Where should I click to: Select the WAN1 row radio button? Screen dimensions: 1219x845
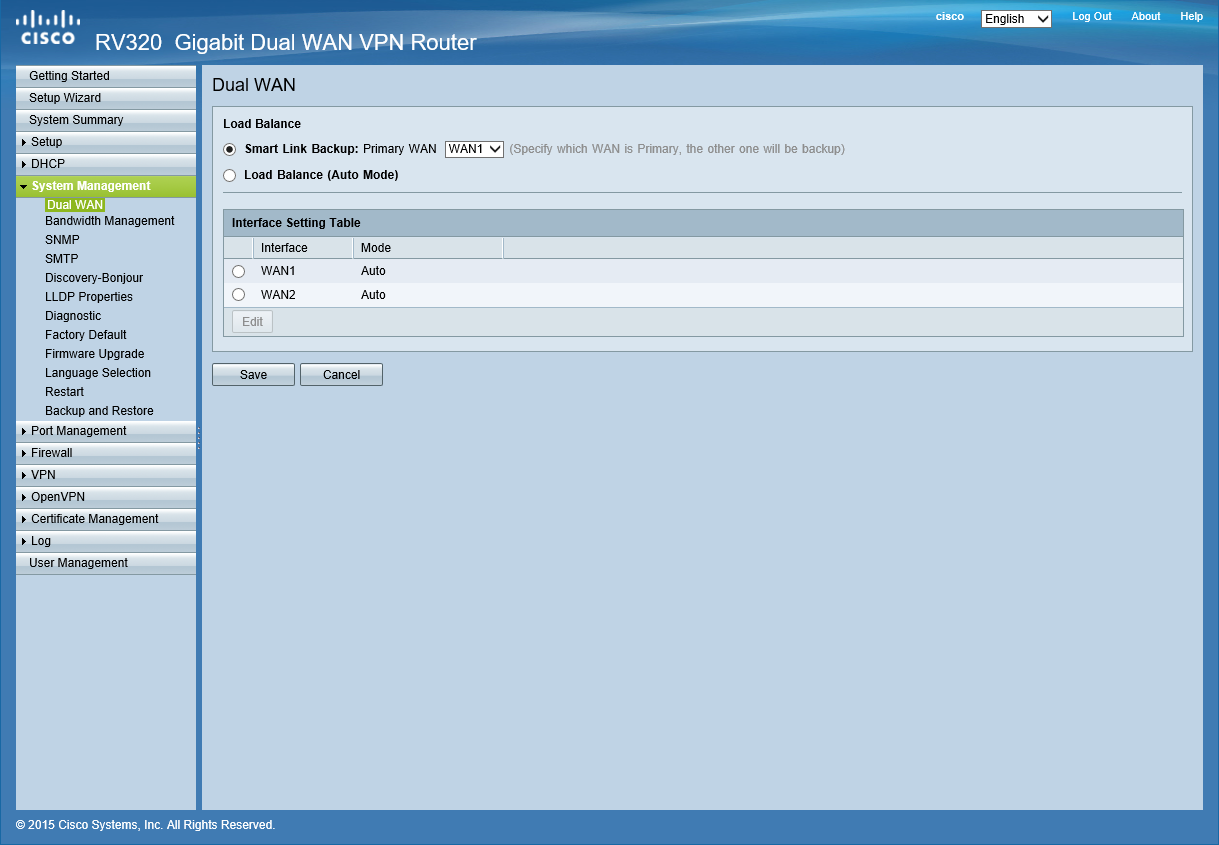pos(238,271)
